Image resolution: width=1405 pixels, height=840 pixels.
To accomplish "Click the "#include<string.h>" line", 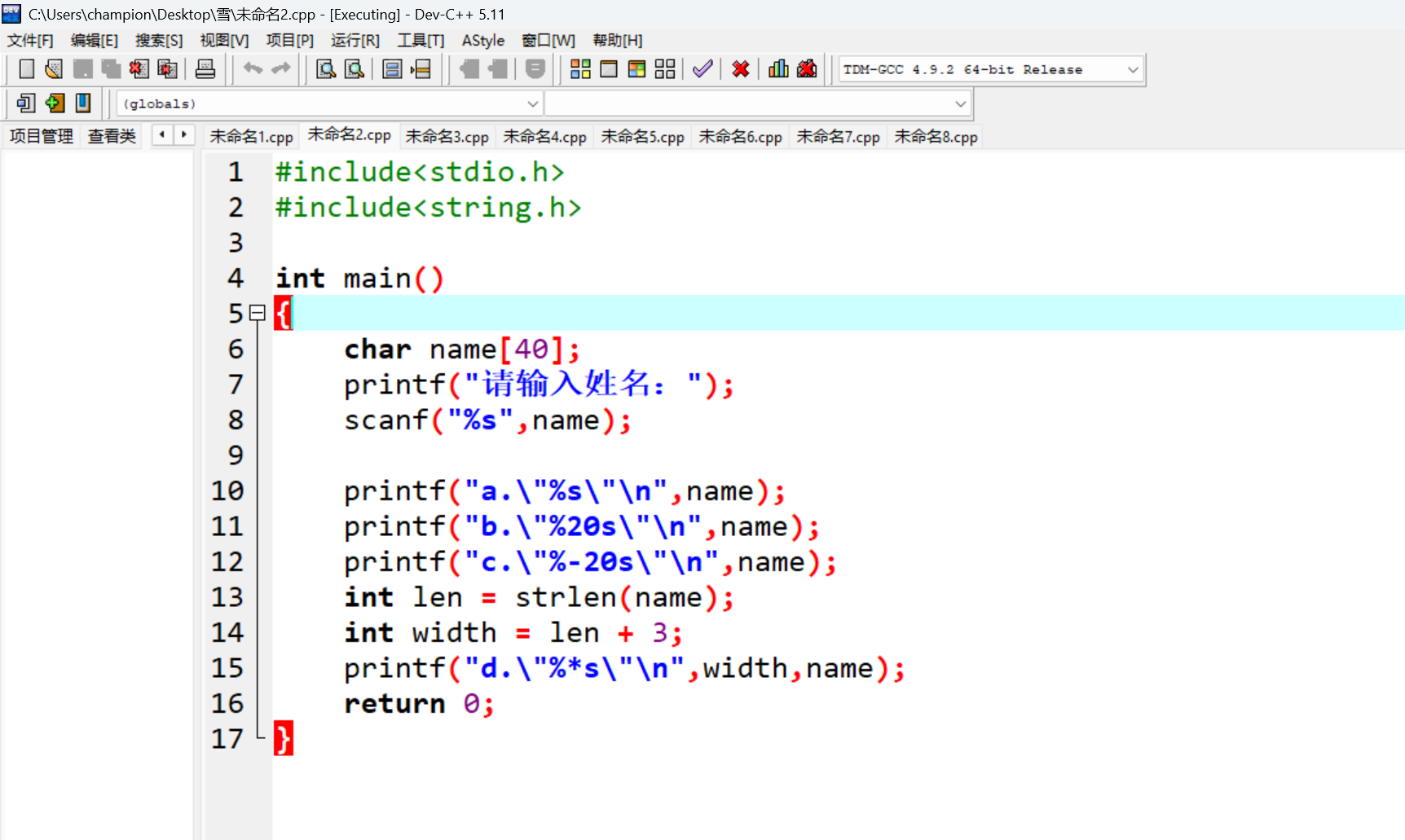I will pyautogui.click(x=428, y=208).
